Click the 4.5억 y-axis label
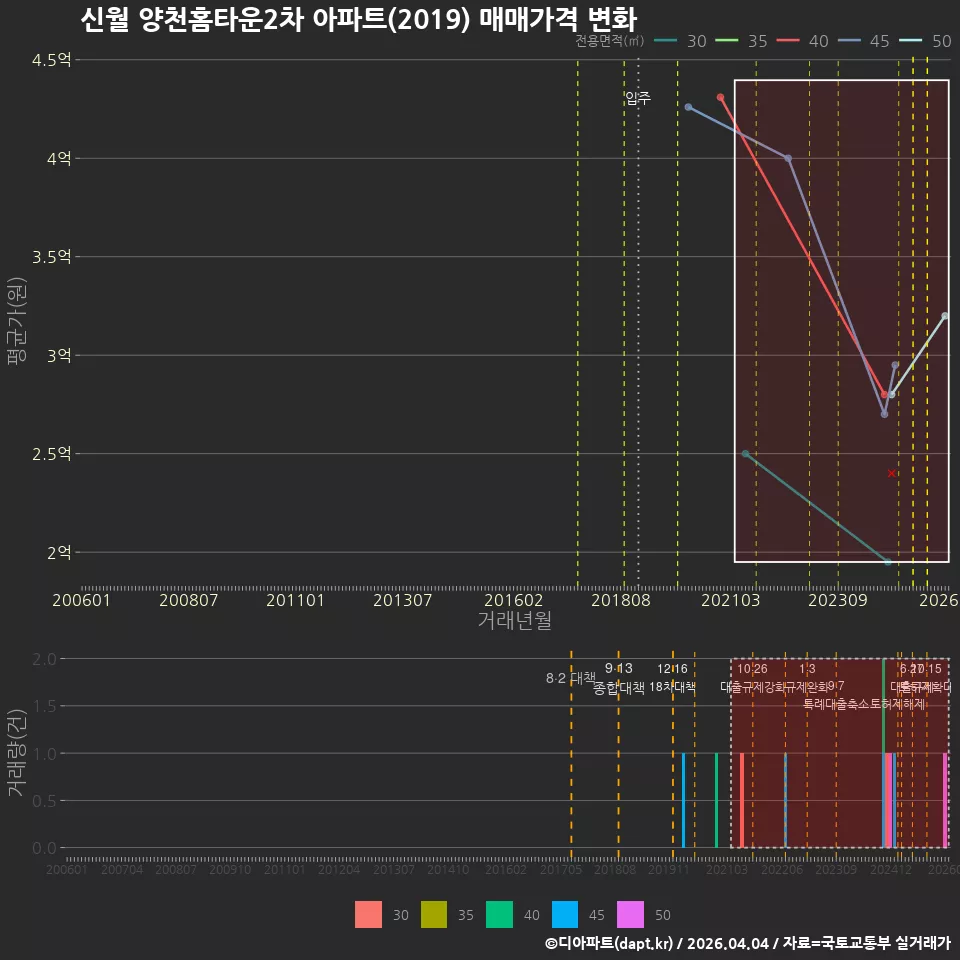 52,60
